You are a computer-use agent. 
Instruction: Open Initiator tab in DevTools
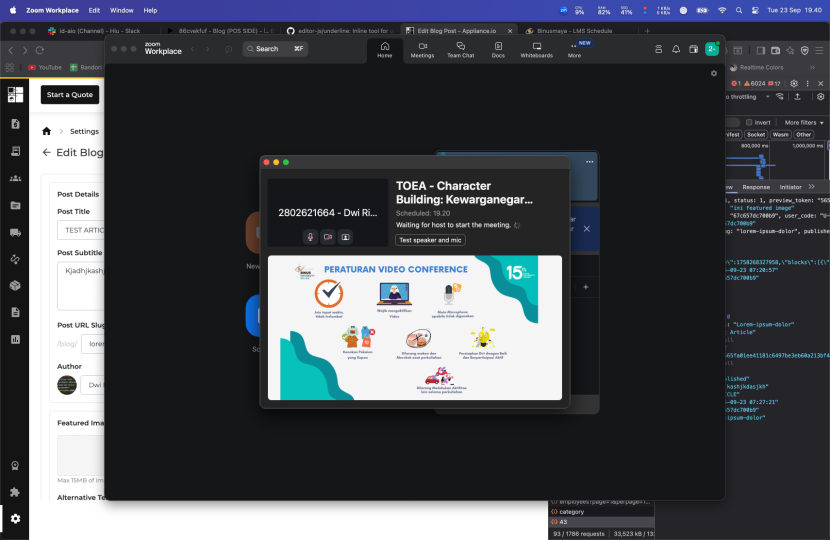[x=790, y=187]
